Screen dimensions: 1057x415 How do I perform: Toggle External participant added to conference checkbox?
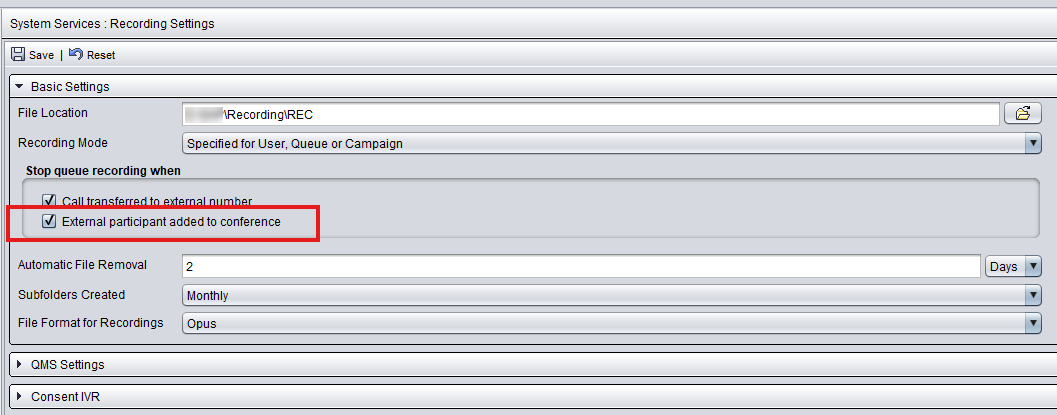tap(49, 221)
